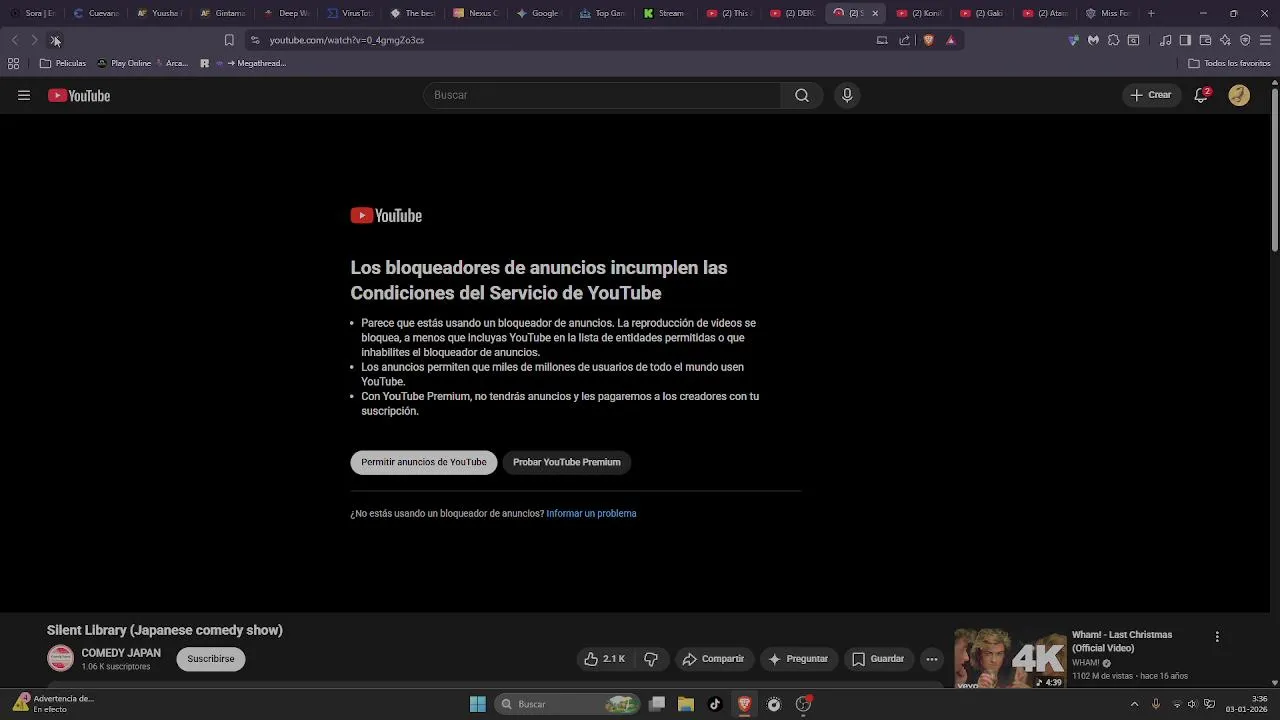Click the YouTube search field
The image size is (1280, 720).
602,95
